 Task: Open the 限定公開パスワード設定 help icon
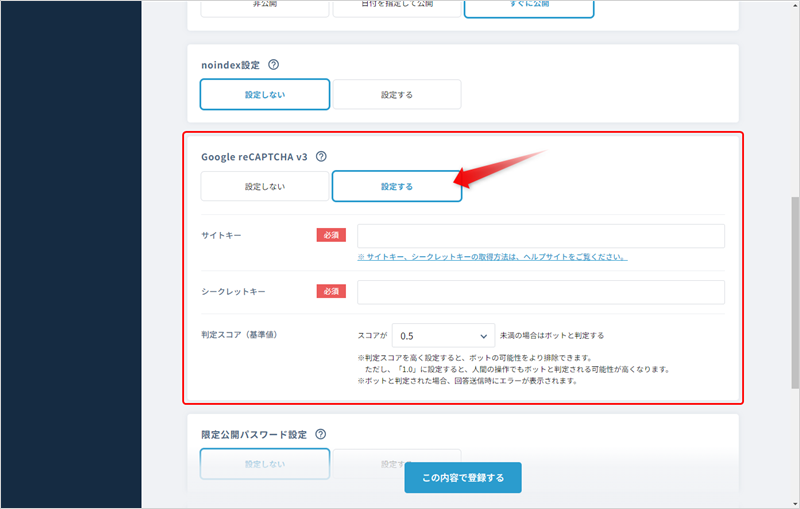click(320, 434)
